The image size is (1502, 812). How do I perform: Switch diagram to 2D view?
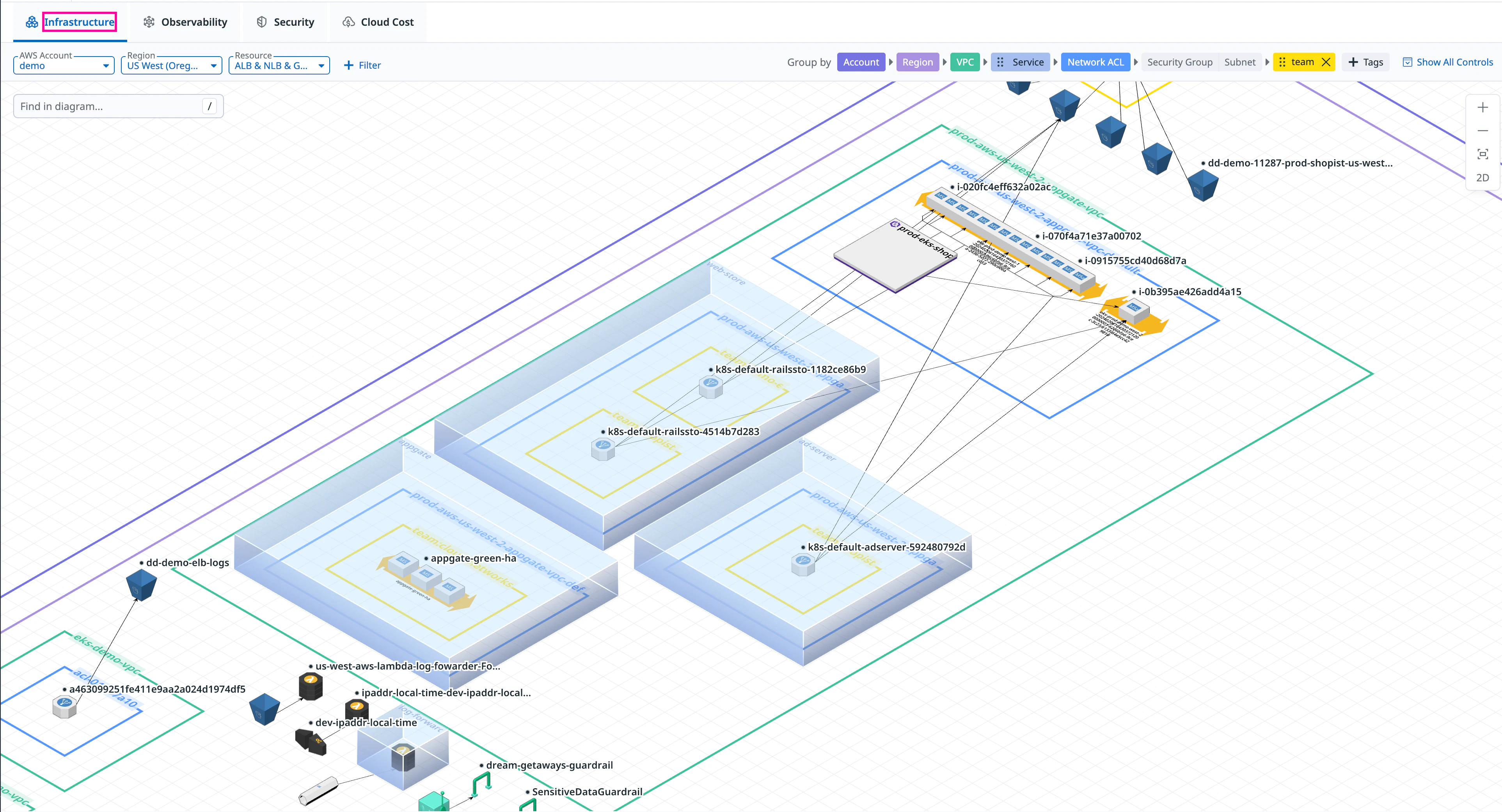coord(1482,178)
